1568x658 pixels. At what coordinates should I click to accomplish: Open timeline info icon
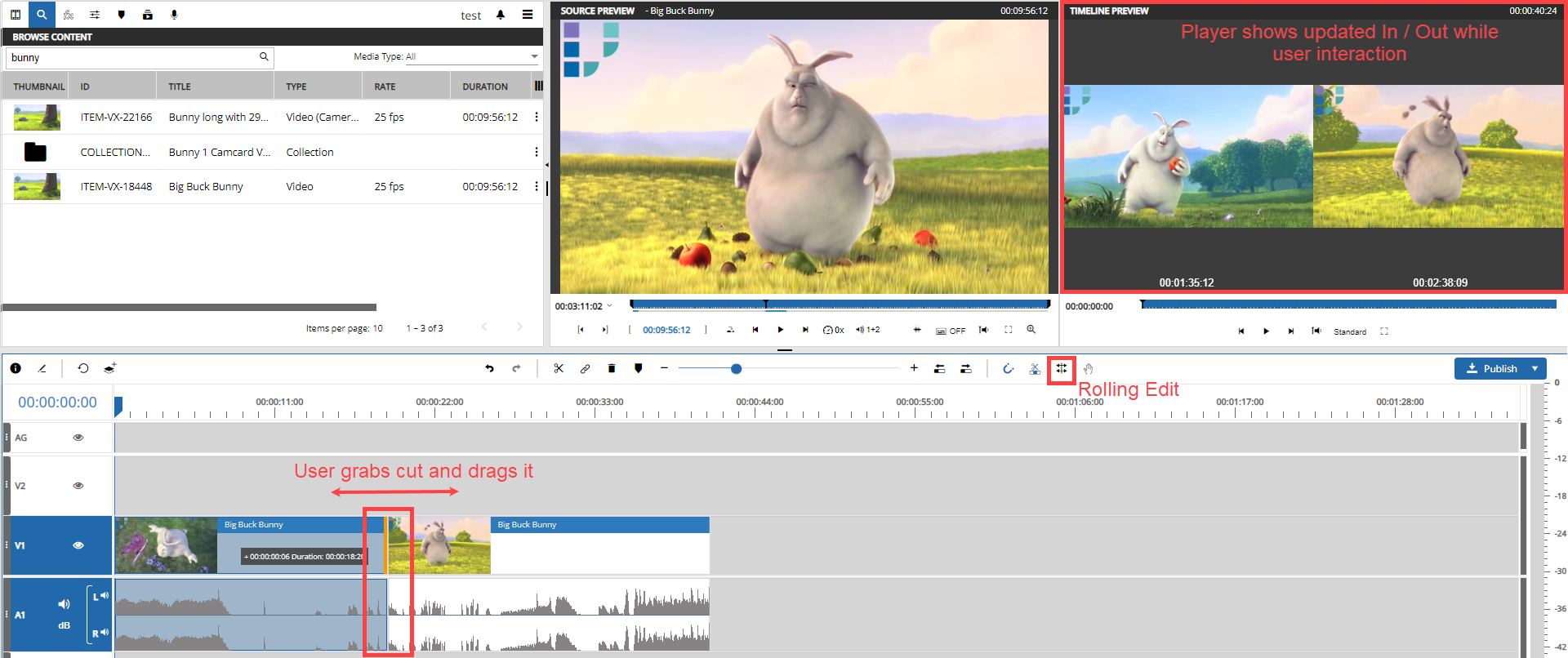(x=16, y=368)
